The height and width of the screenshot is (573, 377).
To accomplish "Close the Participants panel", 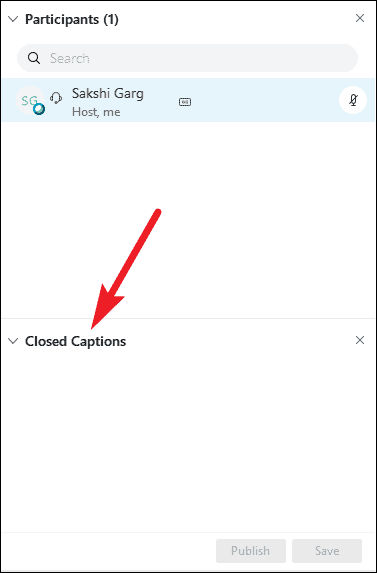I will coord(360,18).
